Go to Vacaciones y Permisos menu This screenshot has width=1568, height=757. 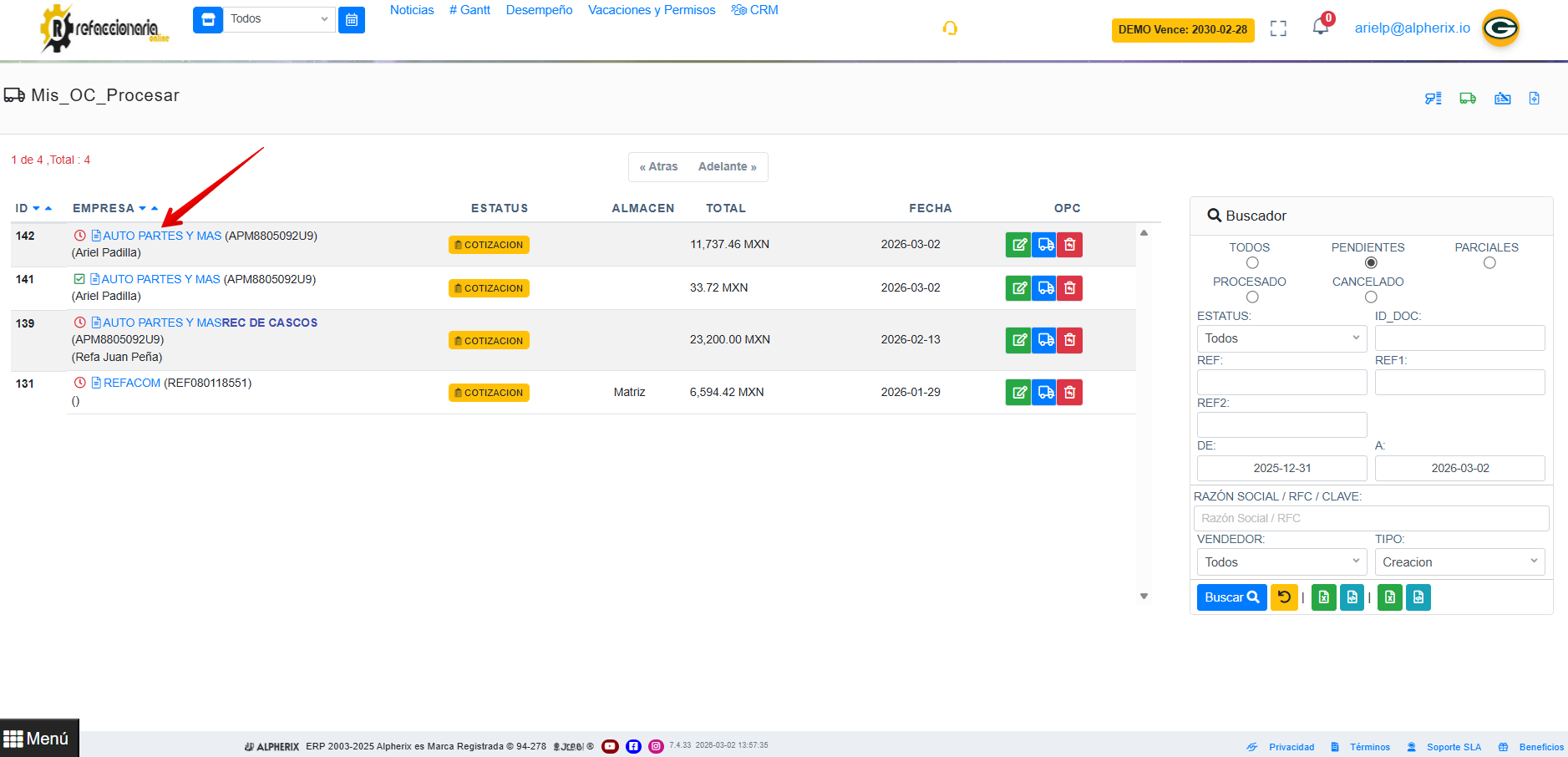[652, 10]
